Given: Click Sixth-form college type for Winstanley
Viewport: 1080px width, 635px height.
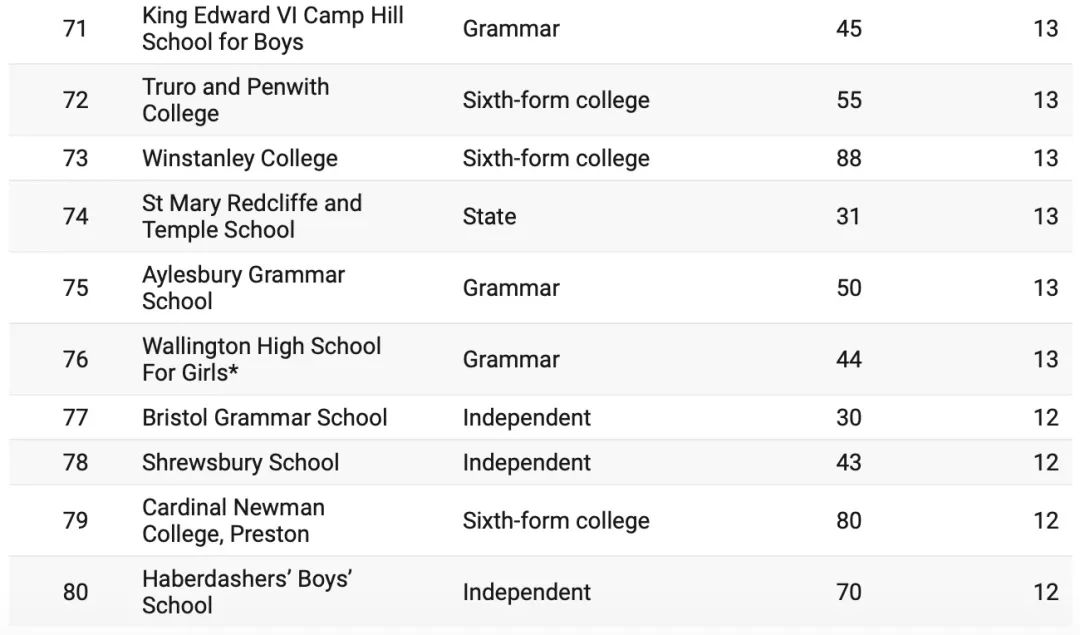Looking at the screenshot, I should (556, 158).
